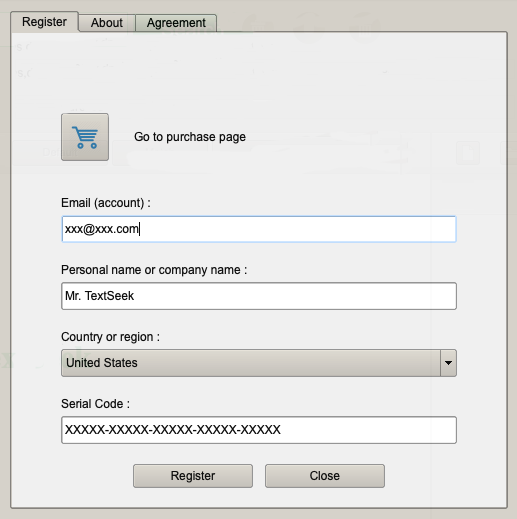This screenshot has width=517, height=519.
Task: Click the personal or company name field
Action: [259, 296]
